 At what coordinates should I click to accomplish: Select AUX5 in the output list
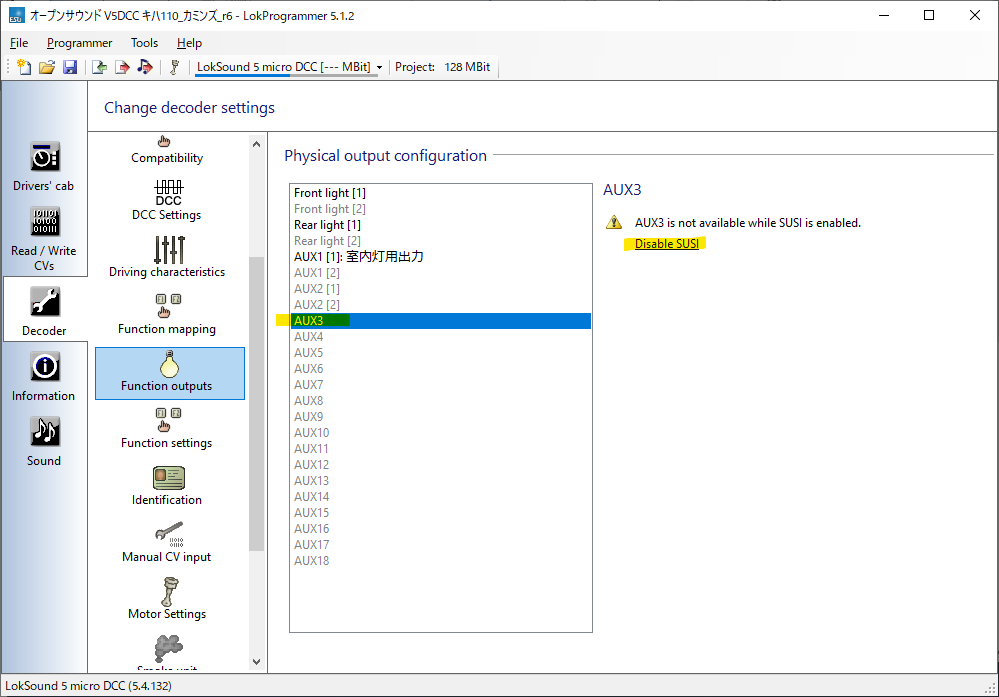(x=440, y=353)
